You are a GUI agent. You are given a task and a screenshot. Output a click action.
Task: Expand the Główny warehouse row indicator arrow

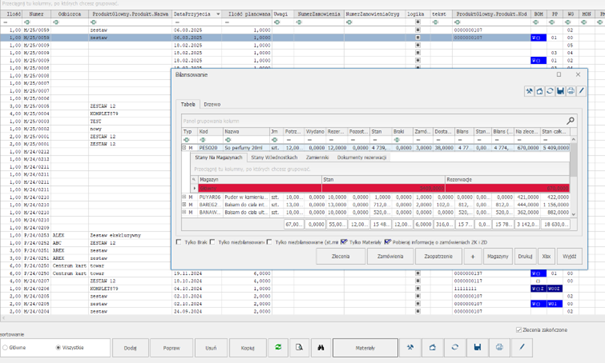194,188
